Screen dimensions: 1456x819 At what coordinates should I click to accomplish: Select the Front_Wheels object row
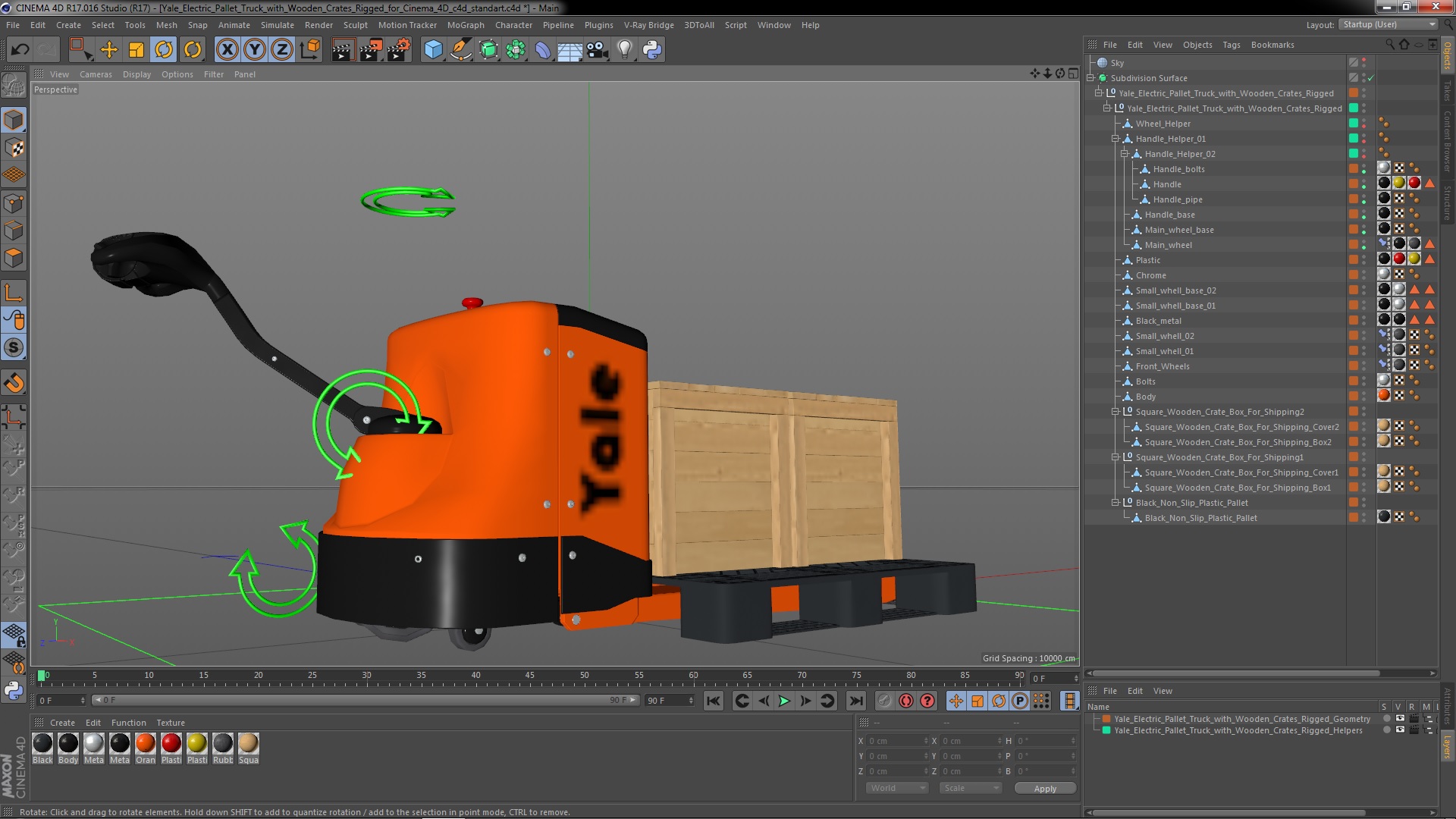point(1162,366)
